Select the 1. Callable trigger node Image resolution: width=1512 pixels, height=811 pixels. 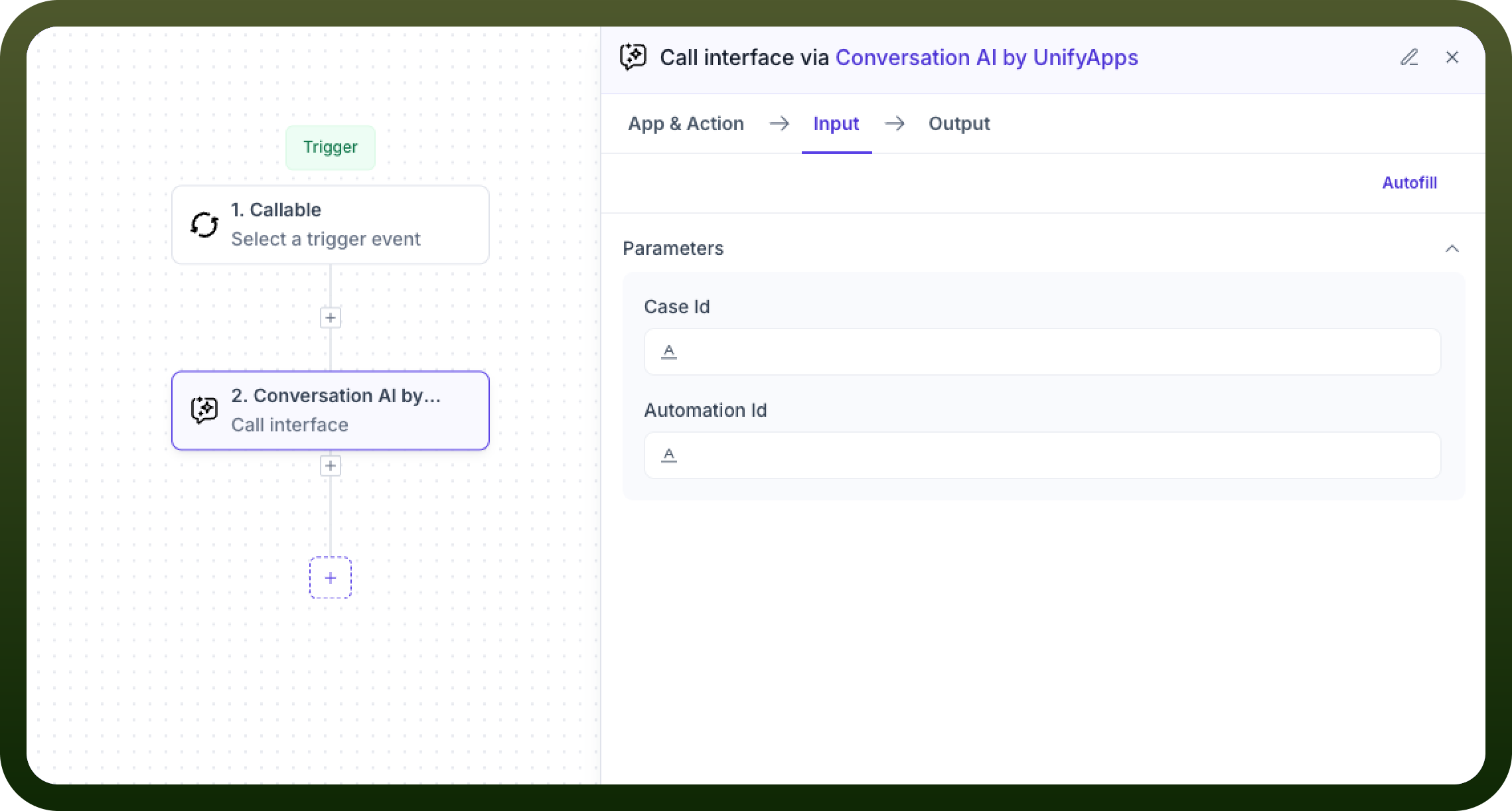331,225
